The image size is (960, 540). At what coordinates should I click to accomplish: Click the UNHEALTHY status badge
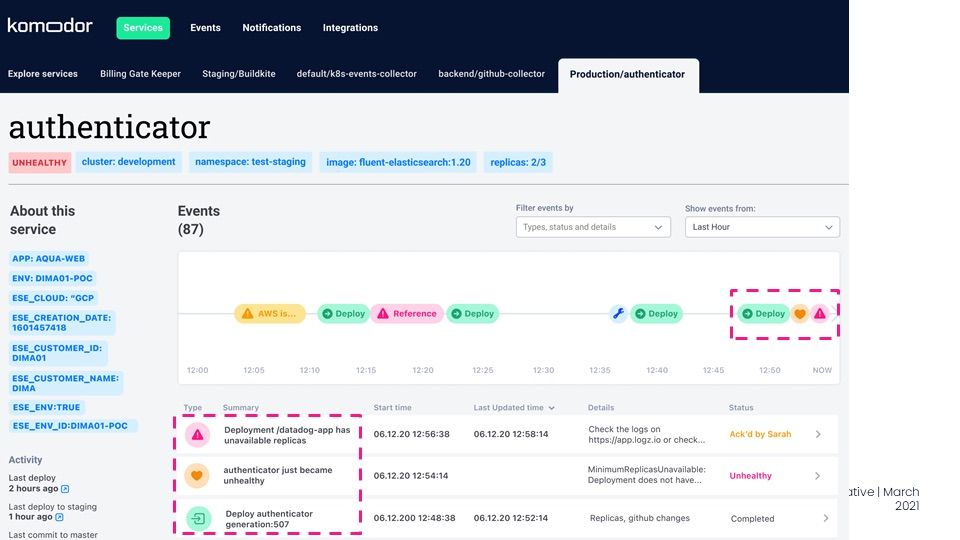pos(40,162)
